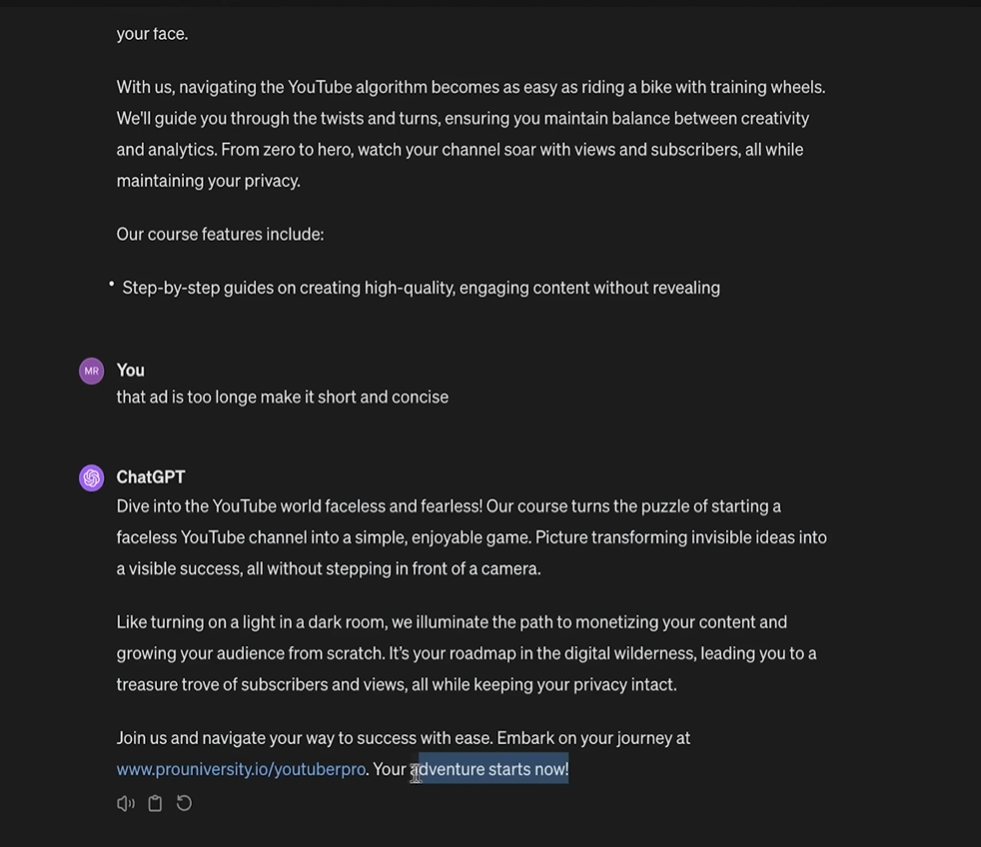Click the paragraph starting "Dive into the YouTube"
981x847 pixels.
pyautogui.click(x=472, y=537)
